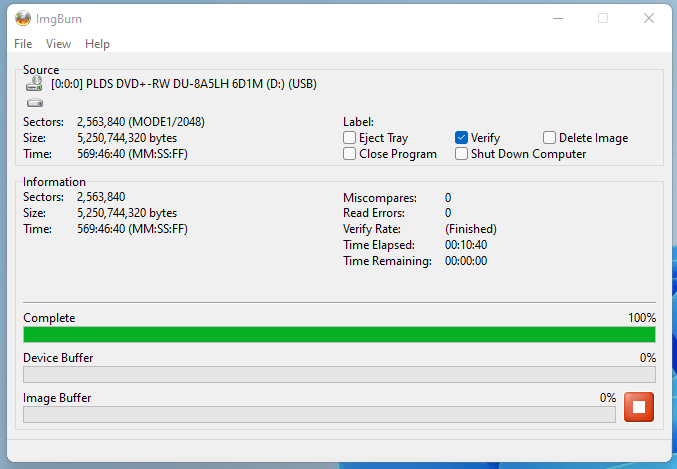677x469 pixels.
Task: Click the 100% completion value
Action: click(642, 318)
